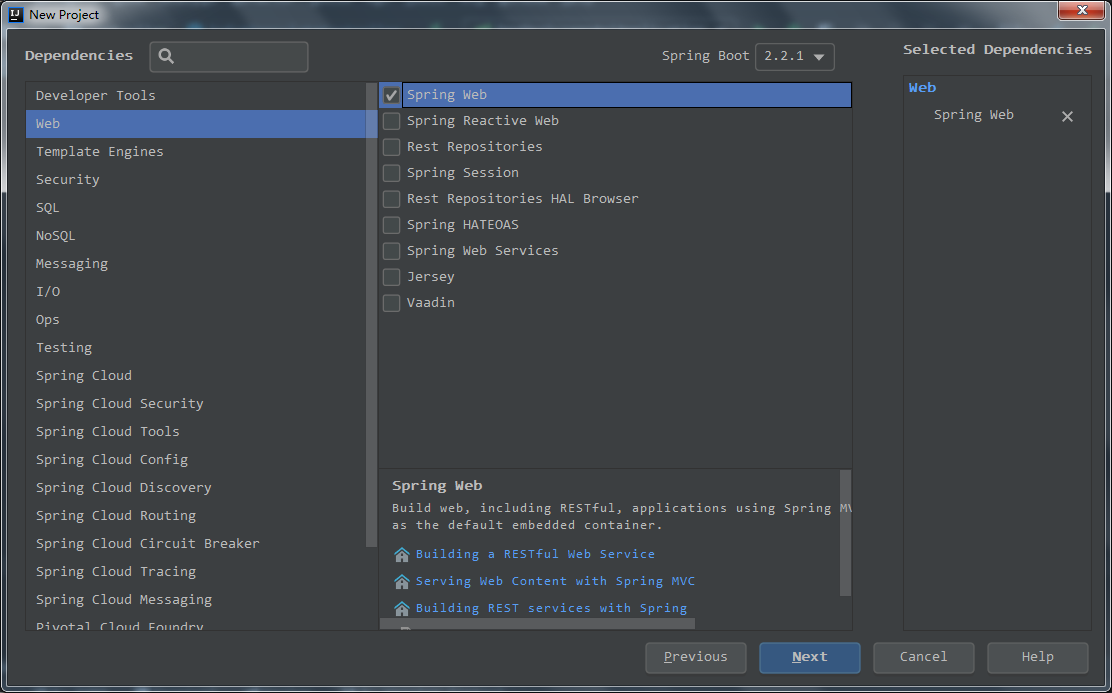Focus the dependencies search field
This screenshot has height=693, width=1112.
240,57
